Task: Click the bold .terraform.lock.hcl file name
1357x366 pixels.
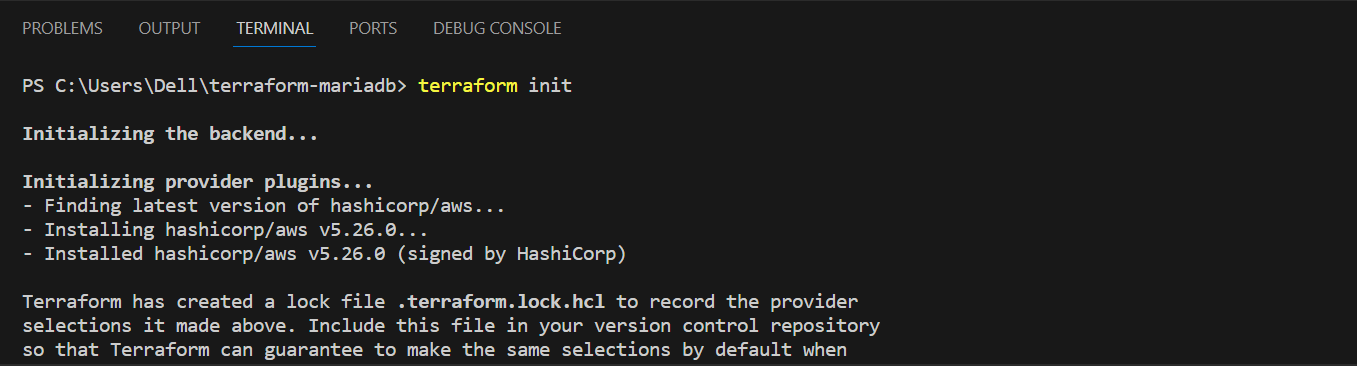Action: (506, 301)
